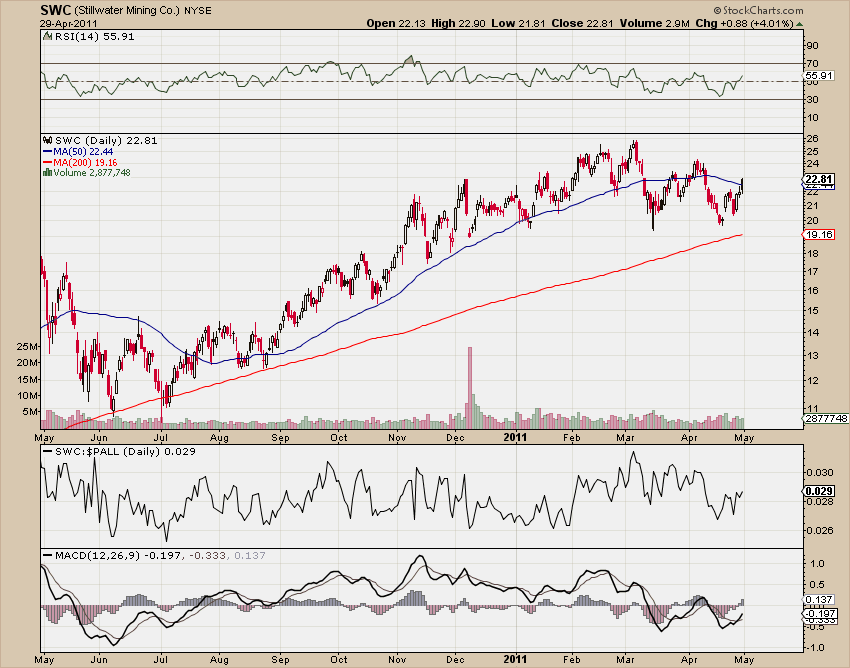The width and height of the screenshot is (850, 668).
Task: Click the MACD signal value -0.333
Action: coord(207,556)
